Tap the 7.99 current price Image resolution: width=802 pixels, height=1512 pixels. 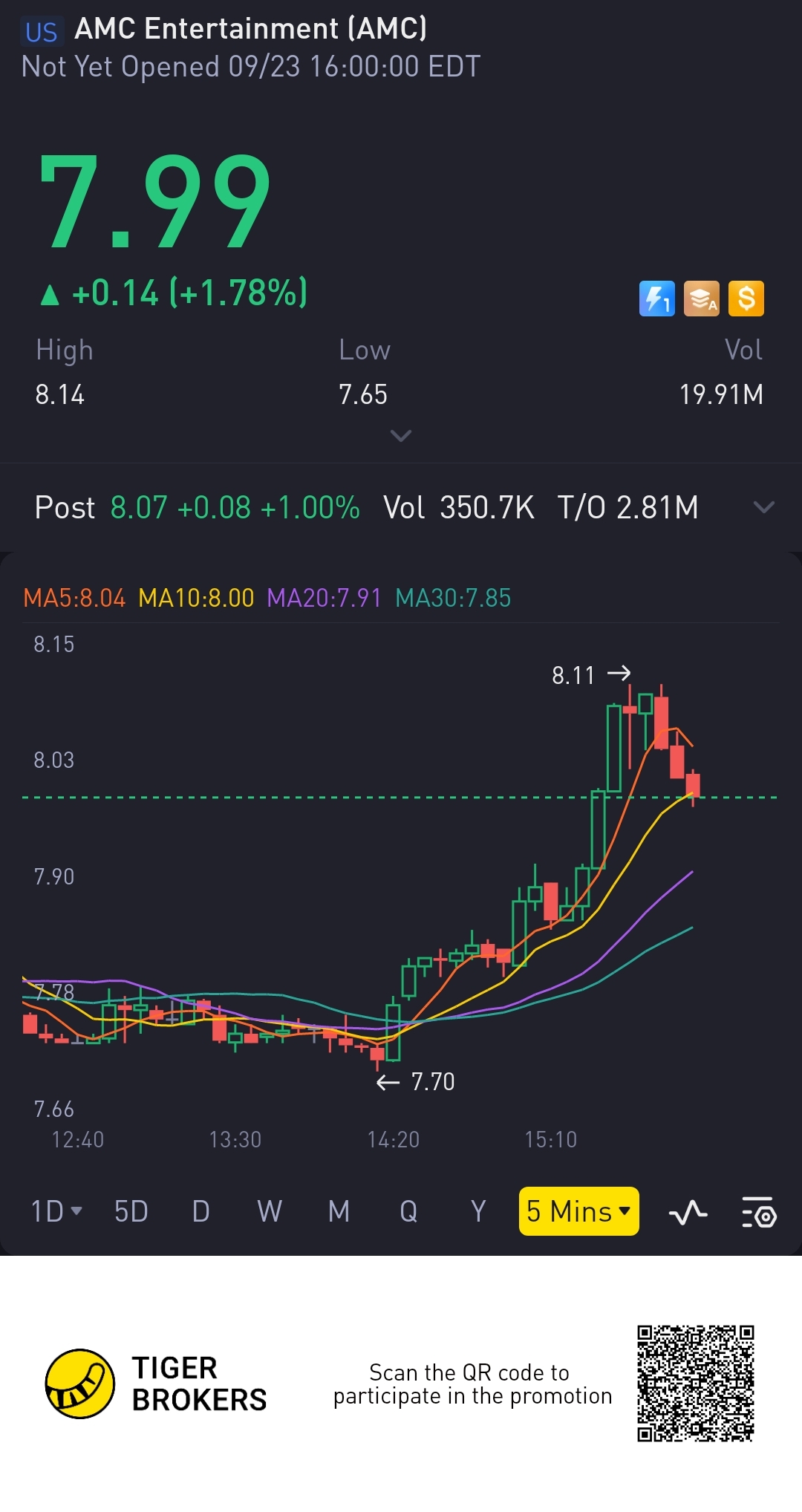154,201
